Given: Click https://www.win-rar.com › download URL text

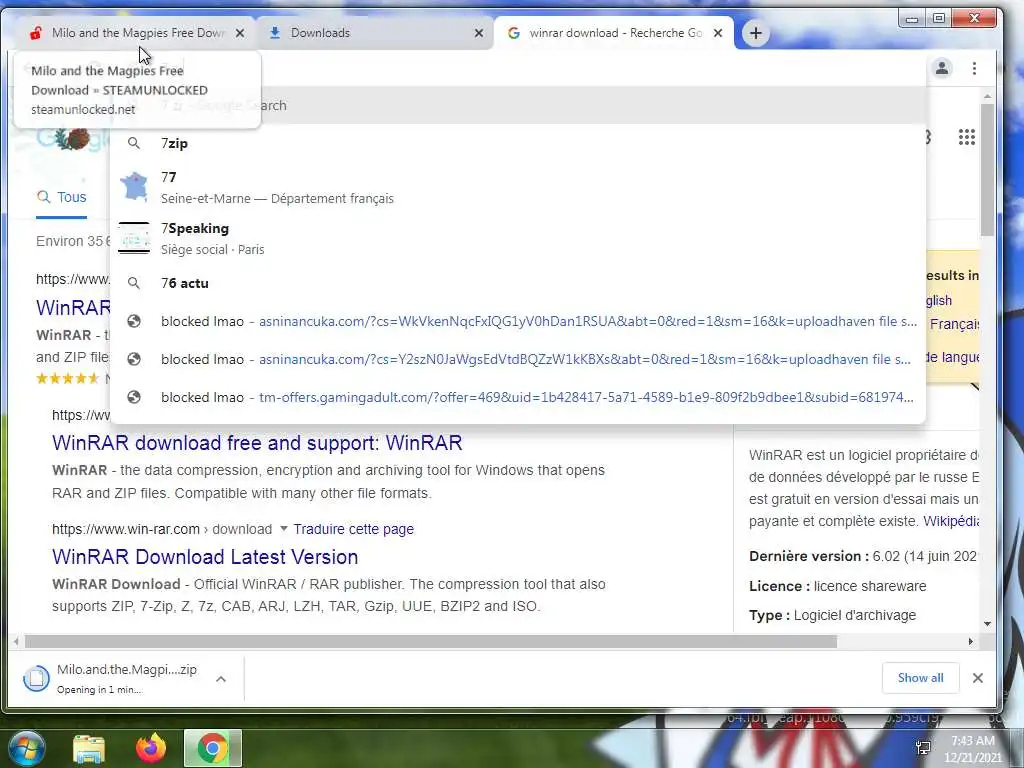Looking at the screenshot, I should coord(162,529).
